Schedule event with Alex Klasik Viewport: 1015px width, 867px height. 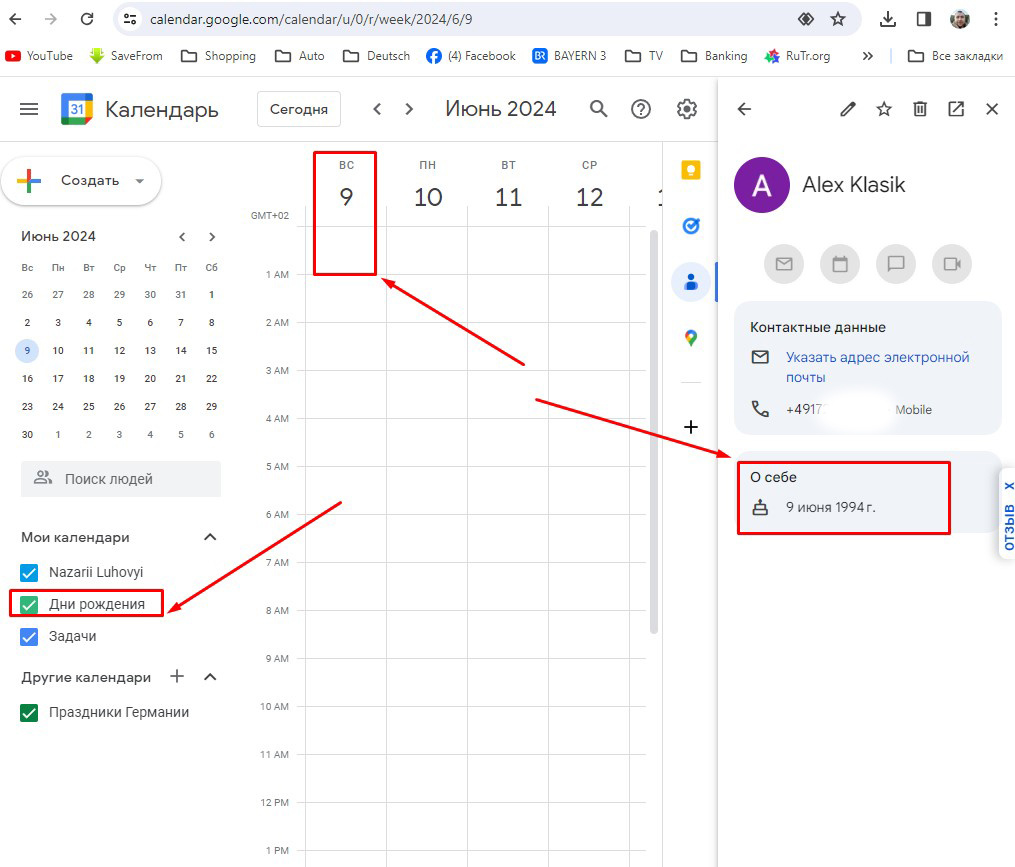pos(840,264)
